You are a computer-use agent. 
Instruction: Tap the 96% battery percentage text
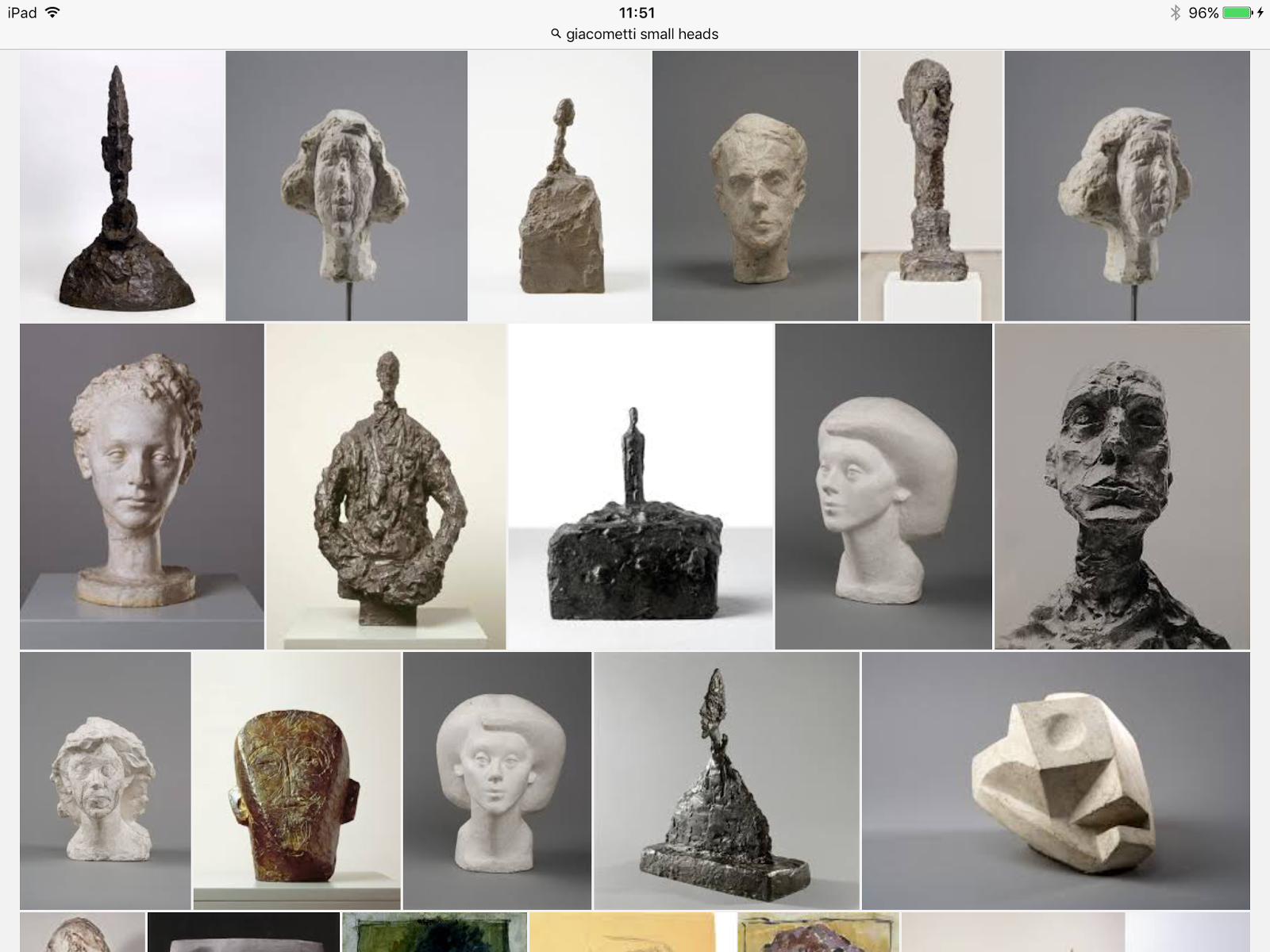click(1203, 13)
